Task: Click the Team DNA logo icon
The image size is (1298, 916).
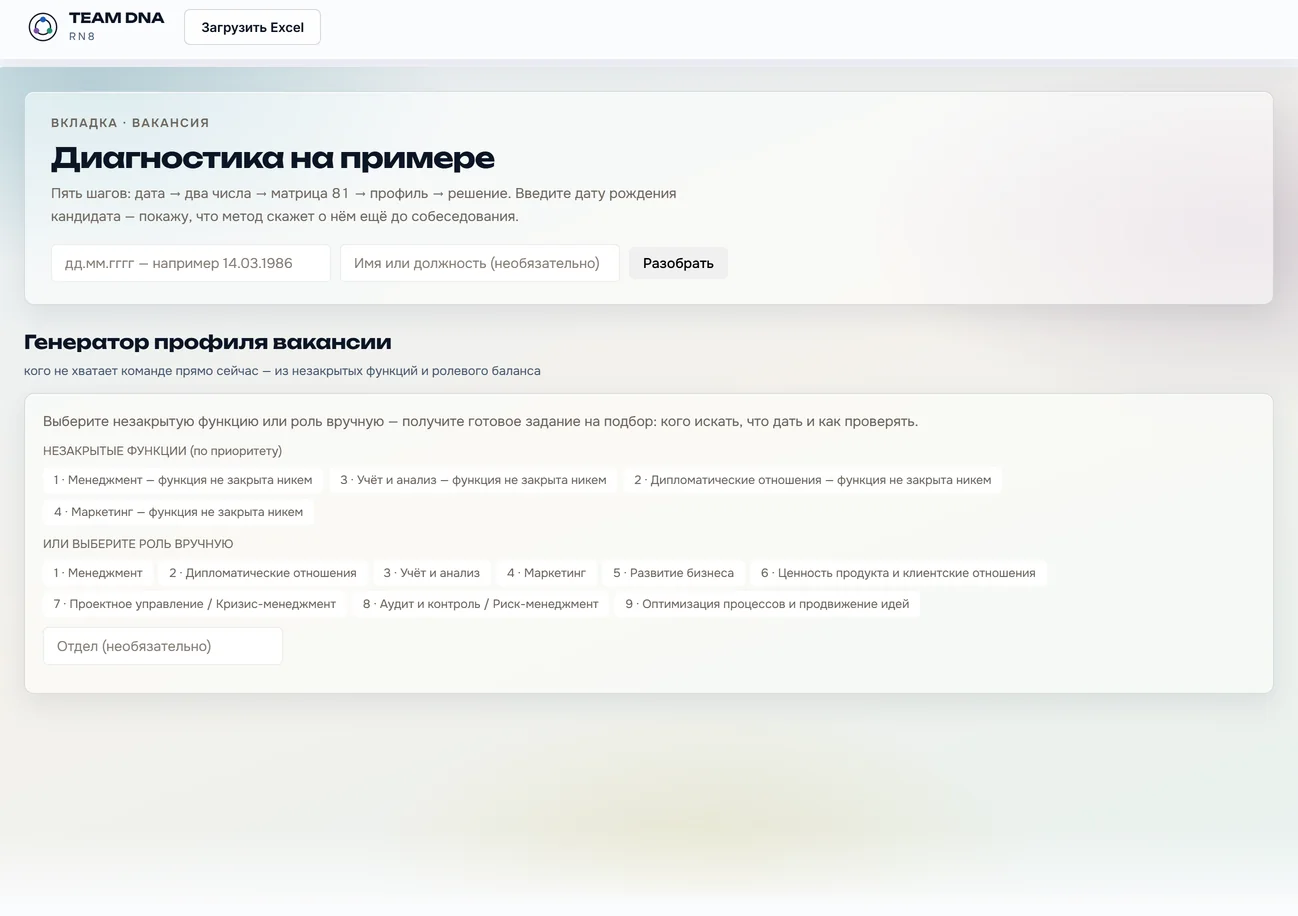Action: (x=43, y=27)
